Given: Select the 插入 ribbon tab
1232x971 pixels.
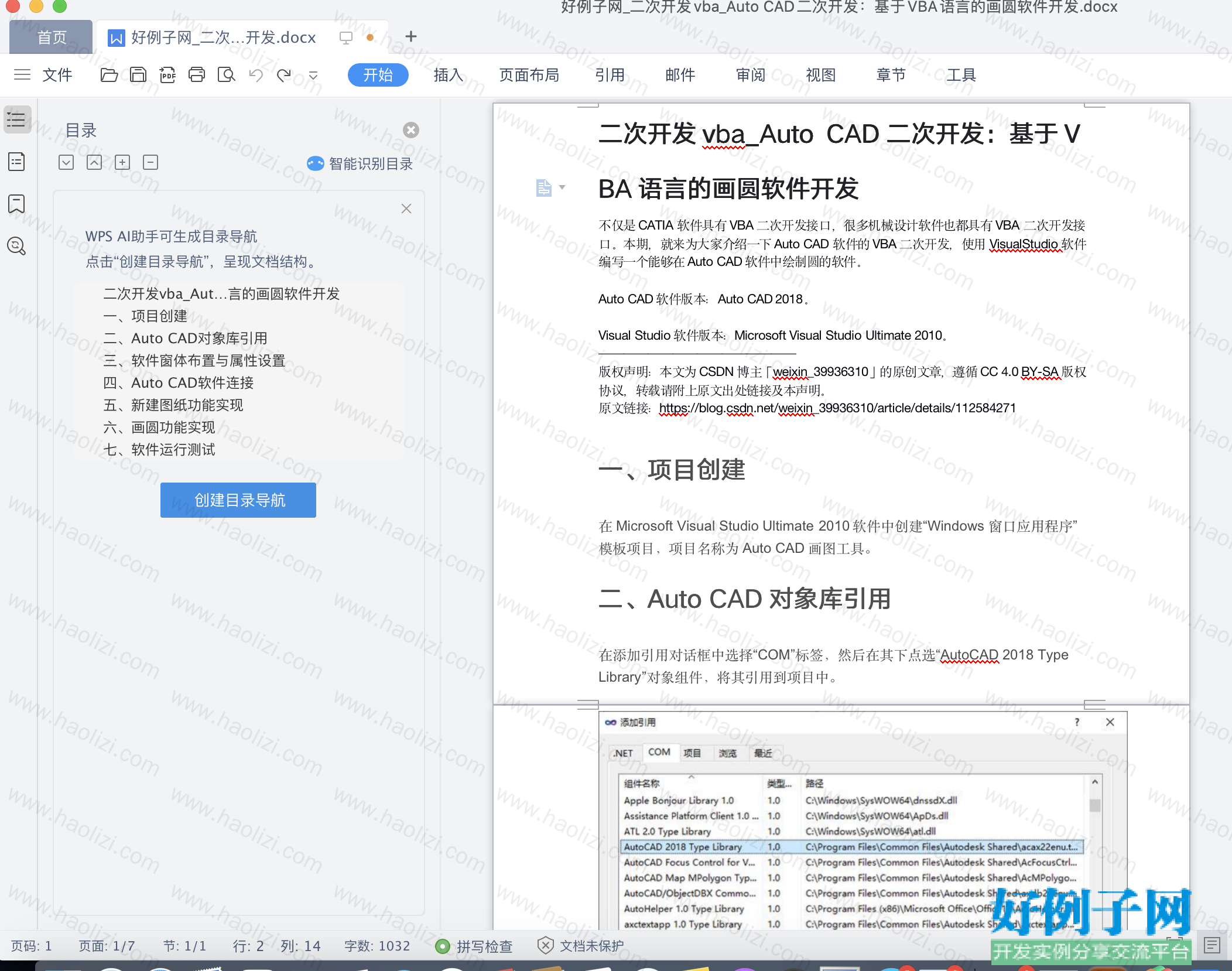Looking at the screenshot, I should point(449,75).
